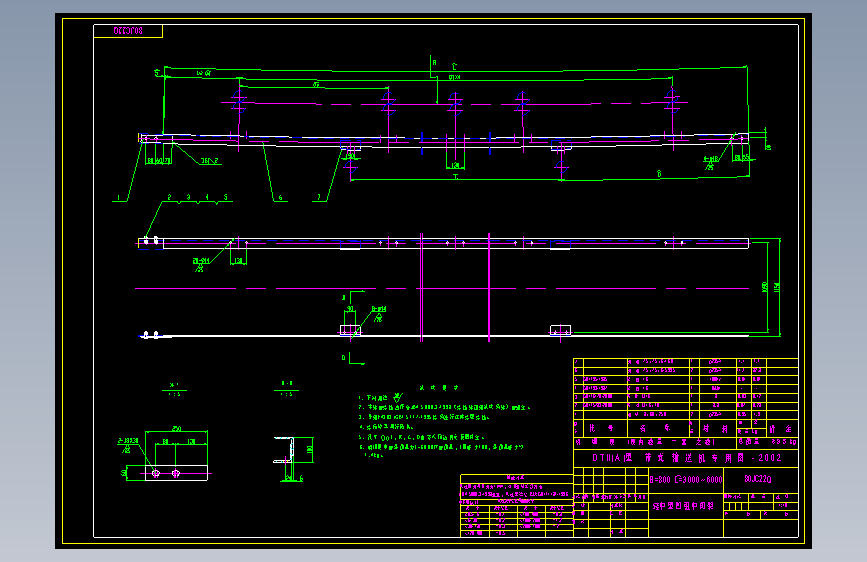Click part callout number 4
Image resolution: width=867 pixels, height=562 pixels.
click(x=207, y=197)
